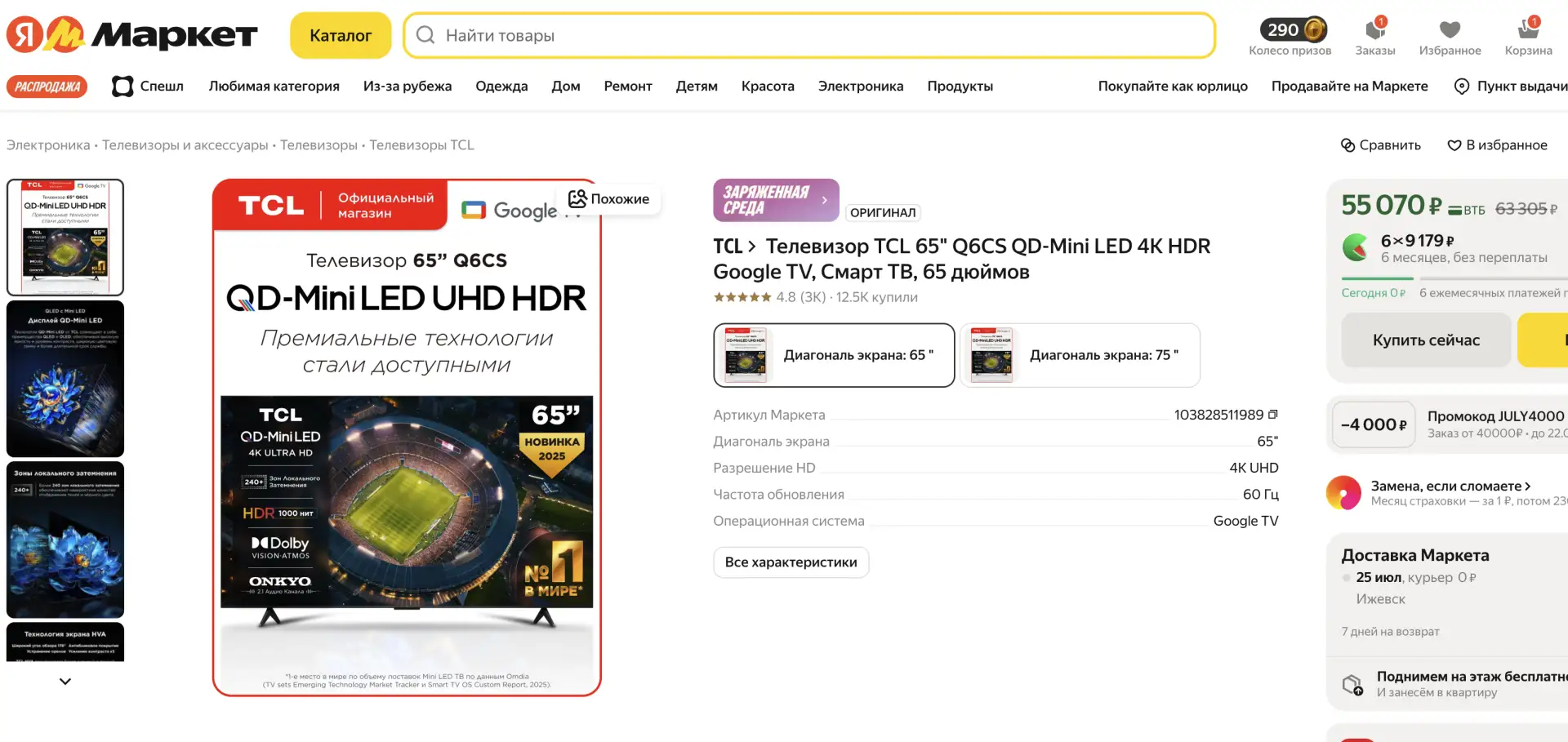Open the Электроника category
The image size is (1568, 742).
[x=861, y=86]
